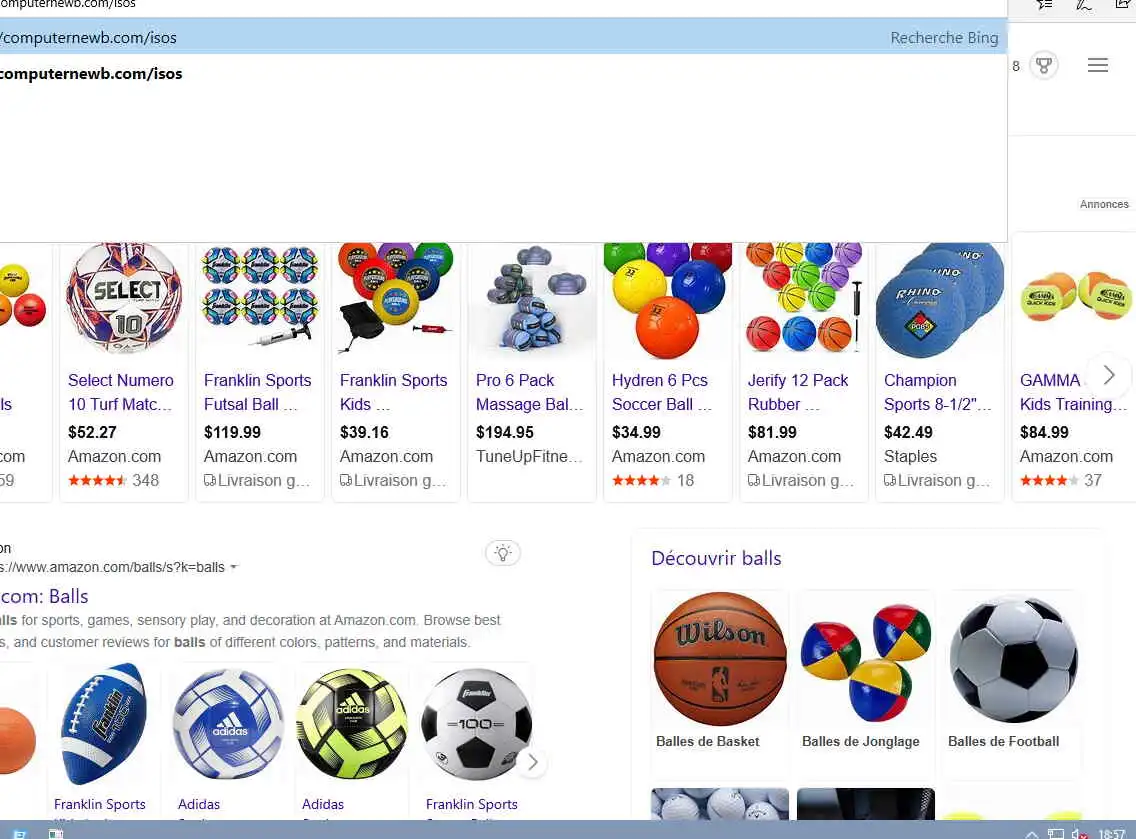Open the system tray volume icon
The image size is (1136, 839).
(x=1079, y=834)
